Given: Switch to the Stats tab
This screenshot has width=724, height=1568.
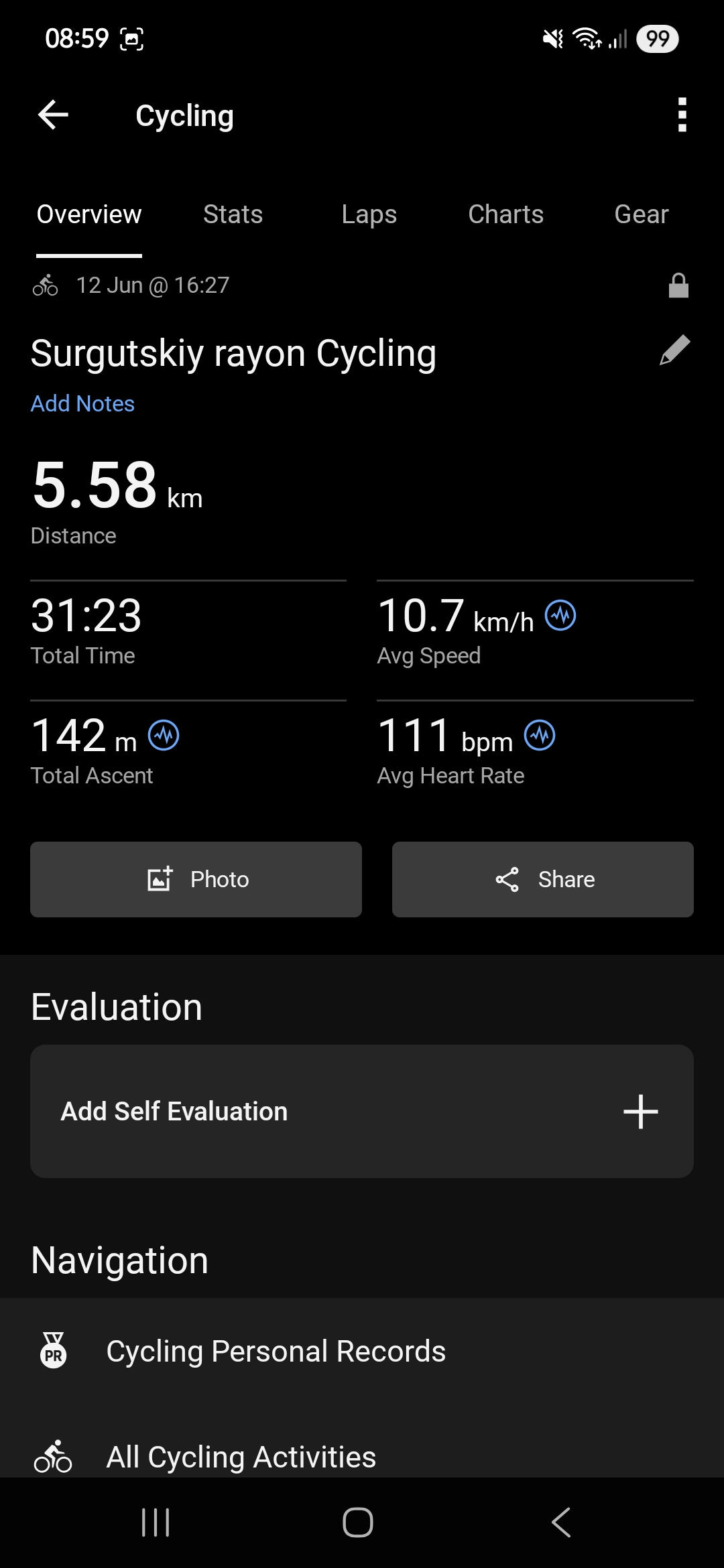Looking at the screenshot, I should pyautogui.click(x=233, y=214).
